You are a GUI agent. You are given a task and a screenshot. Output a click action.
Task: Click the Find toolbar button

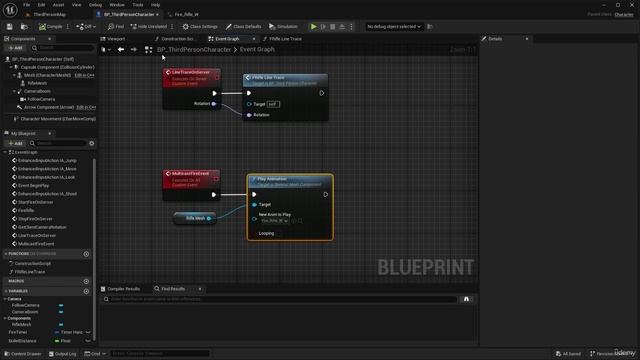116,27
